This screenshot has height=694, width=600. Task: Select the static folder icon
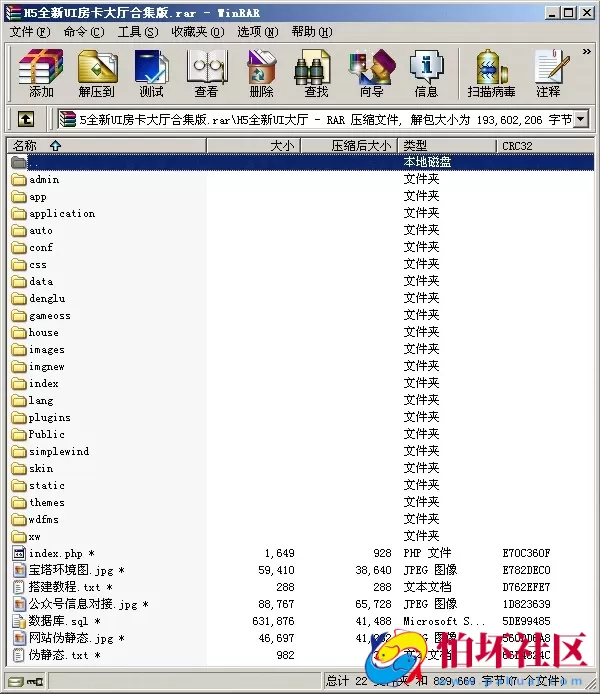point(19,486)
